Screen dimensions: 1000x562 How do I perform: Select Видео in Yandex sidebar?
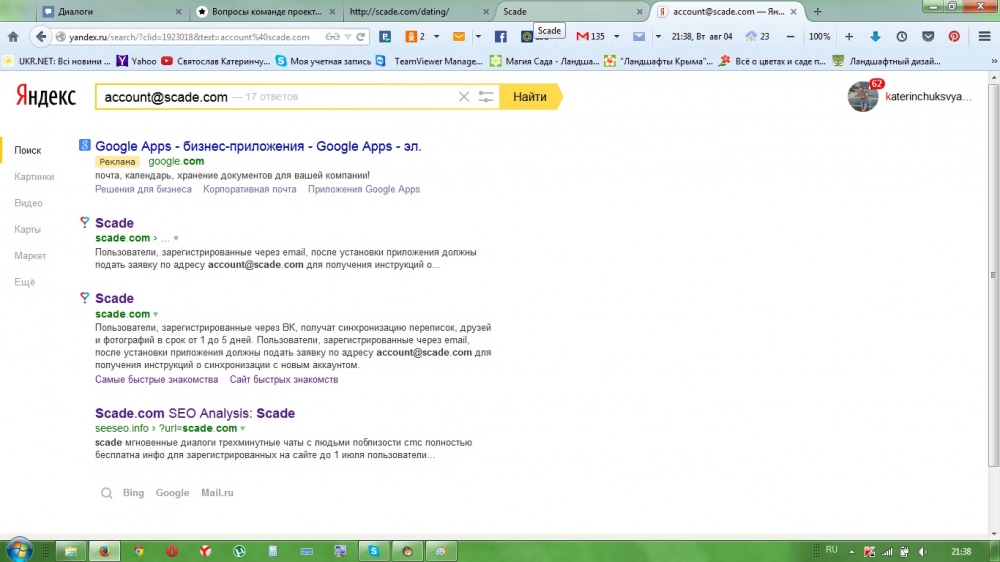[28, 203]
